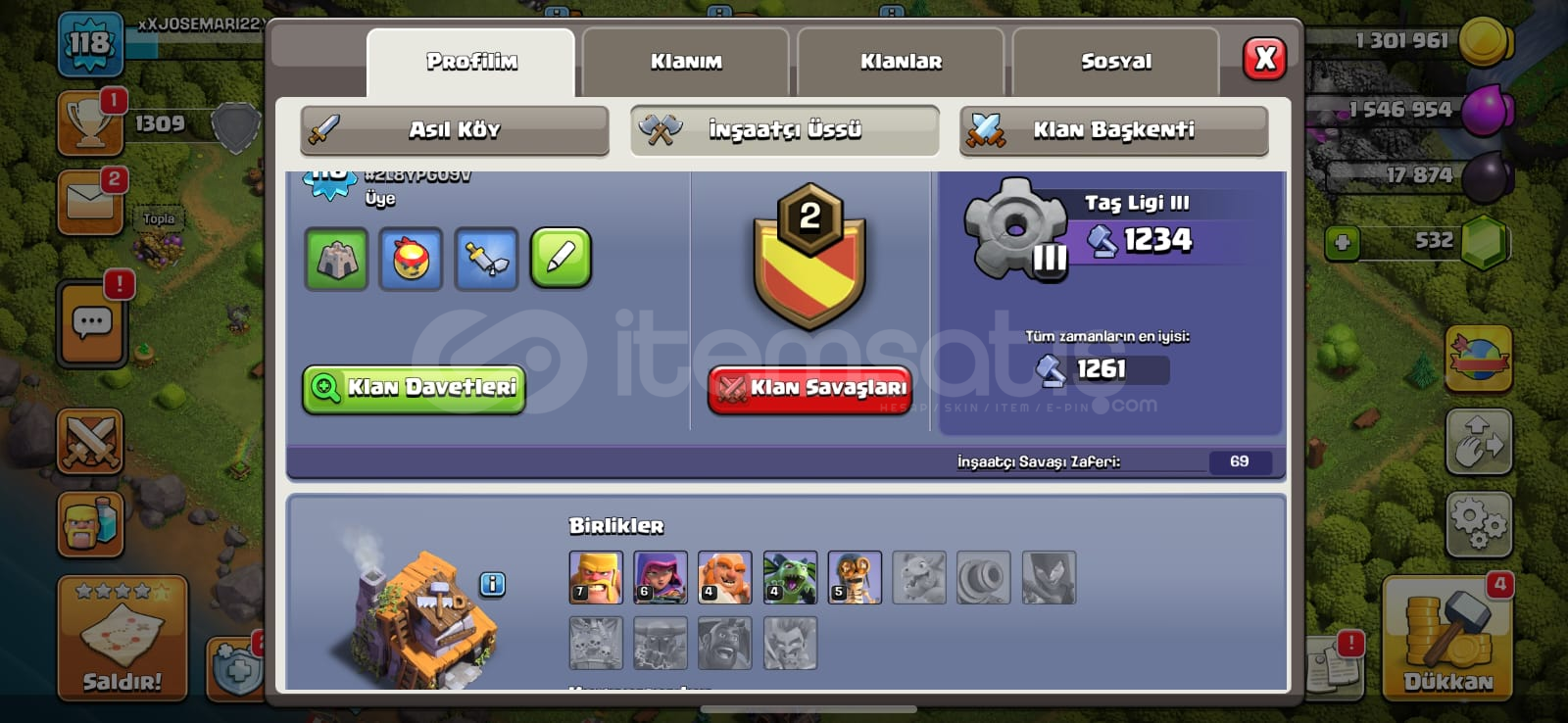The image size is (1568, 723).
Task: Click the clan badge shield
Action: (809, 257)
